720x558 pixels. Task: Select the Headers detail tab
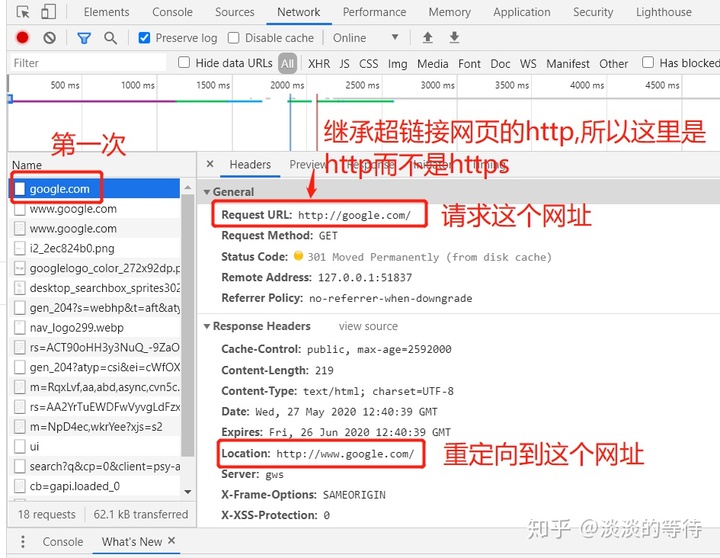tap(250, 164)
